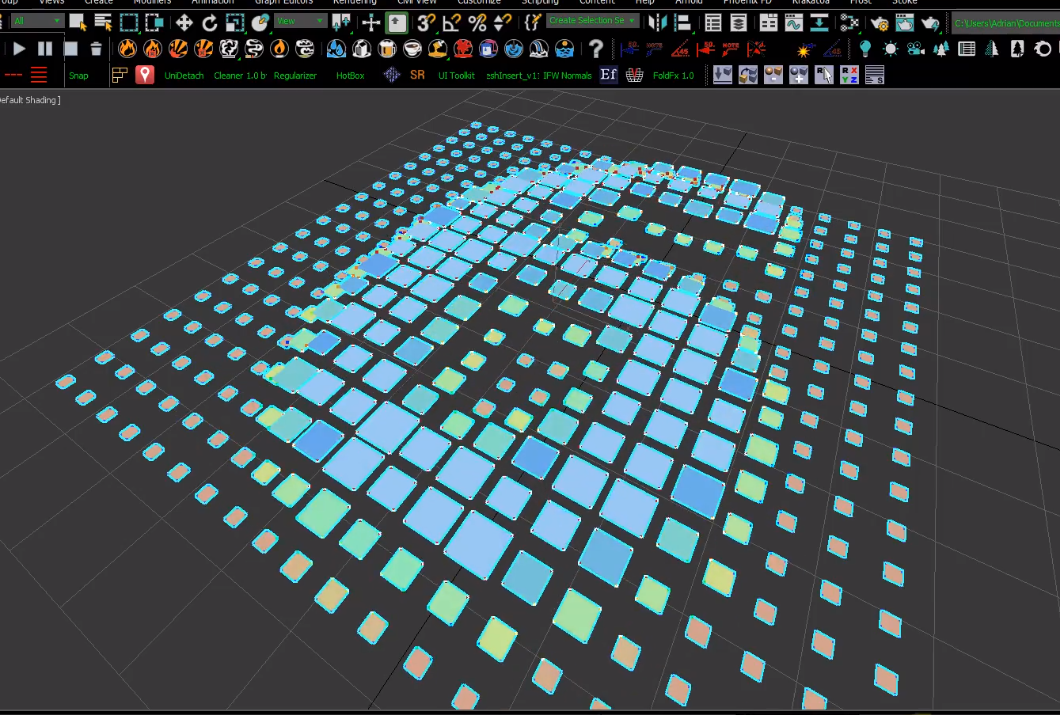Click the Phoenix beer mug preset icon
This screenshot has width=1060, height=715.
tap(387, 49)
